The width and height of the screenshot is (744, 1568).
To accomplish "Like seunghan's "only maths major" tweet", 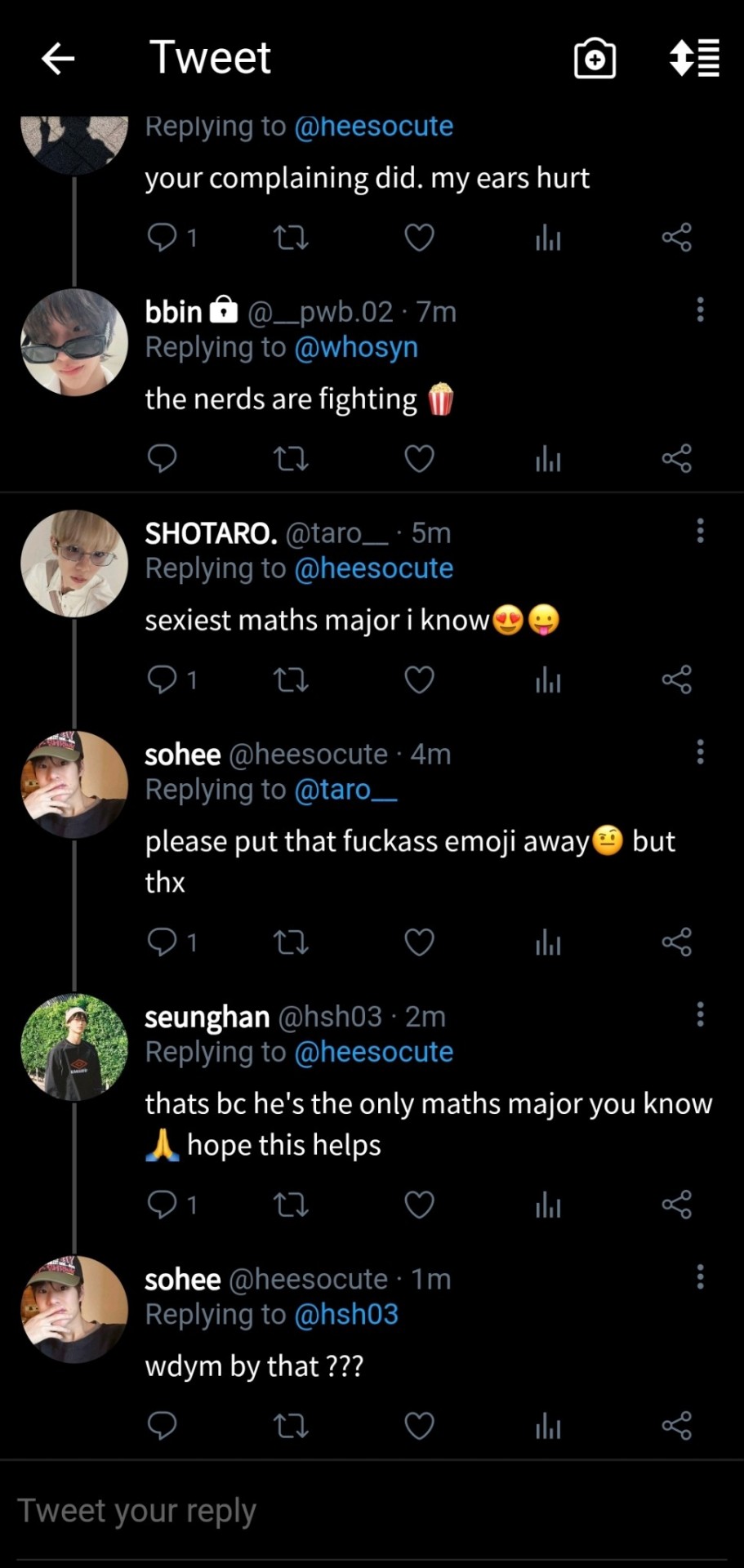I will coord(419,1205).
